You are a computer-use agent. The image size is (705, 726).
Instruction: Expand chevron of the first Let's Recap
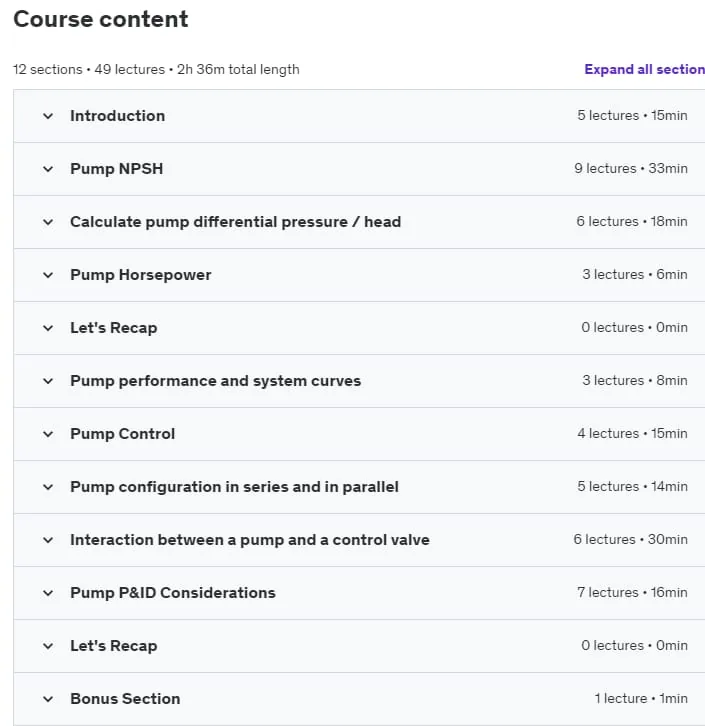click(48, 328)
